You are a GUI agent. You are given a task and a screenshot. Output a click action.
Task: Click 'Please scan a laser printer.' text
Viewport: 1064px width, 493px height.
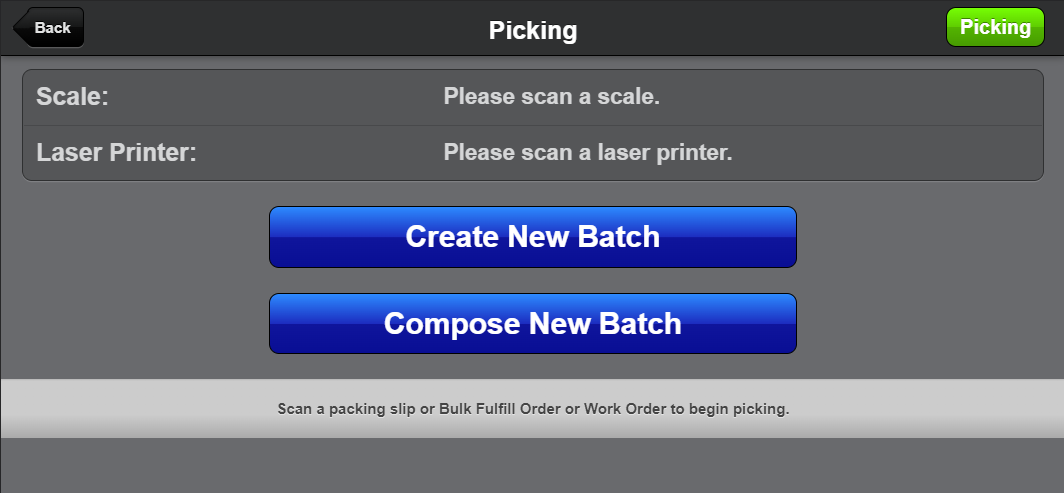(588, 154)
